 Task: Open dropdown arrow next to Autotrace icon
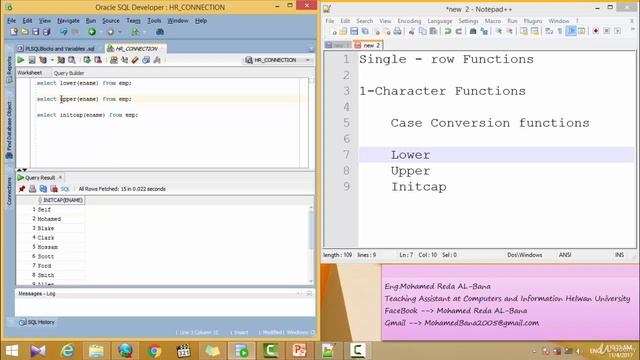tap(52, 60)
